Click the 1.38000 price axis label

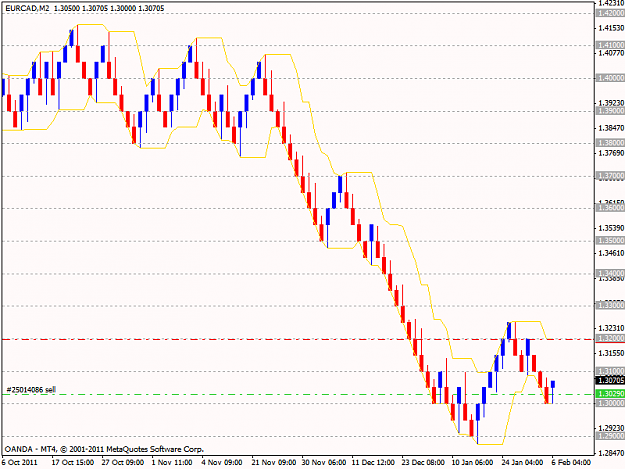(x=610, y=143)
